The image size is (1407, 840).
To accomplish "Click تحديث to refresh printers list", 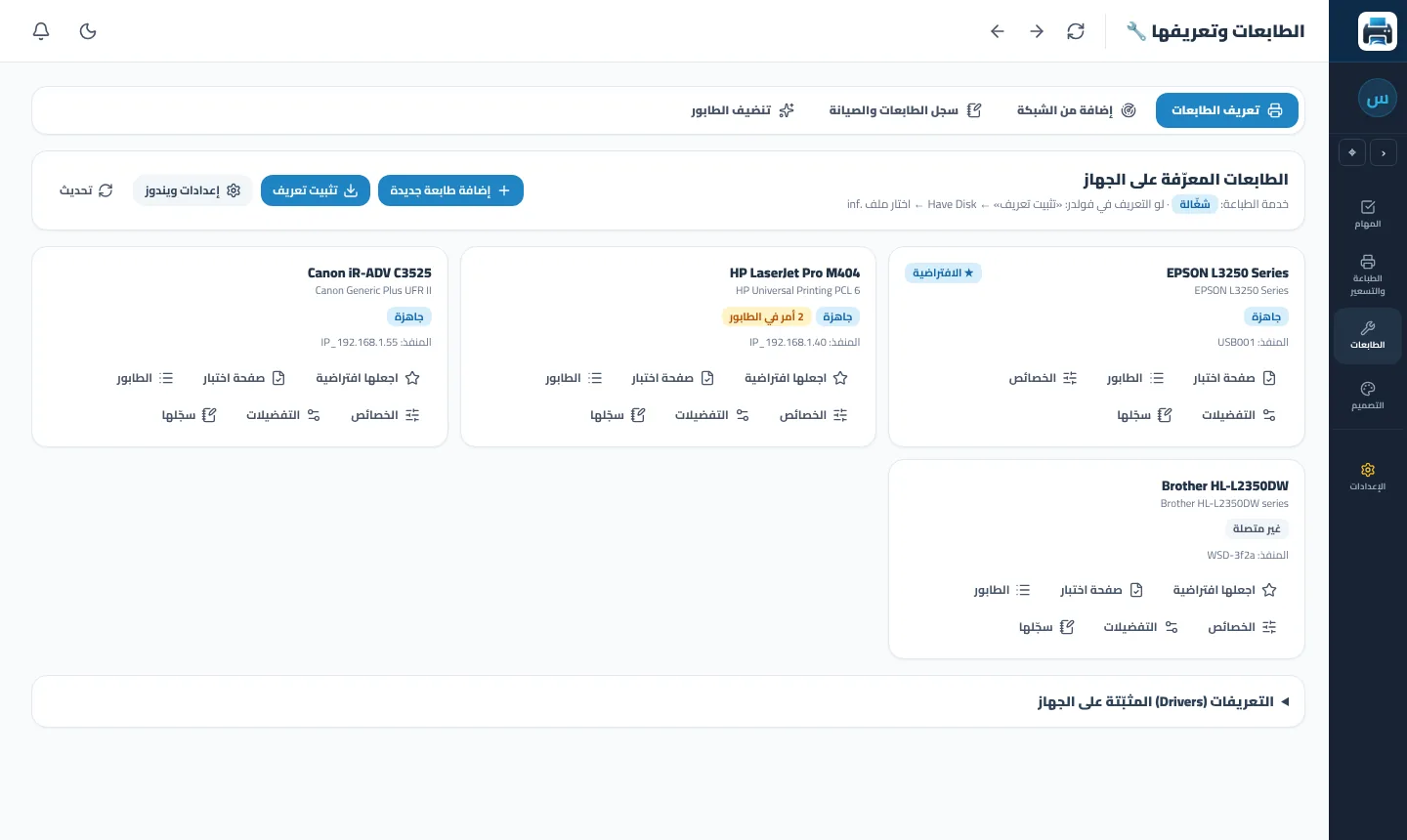I will coord(86,190).
